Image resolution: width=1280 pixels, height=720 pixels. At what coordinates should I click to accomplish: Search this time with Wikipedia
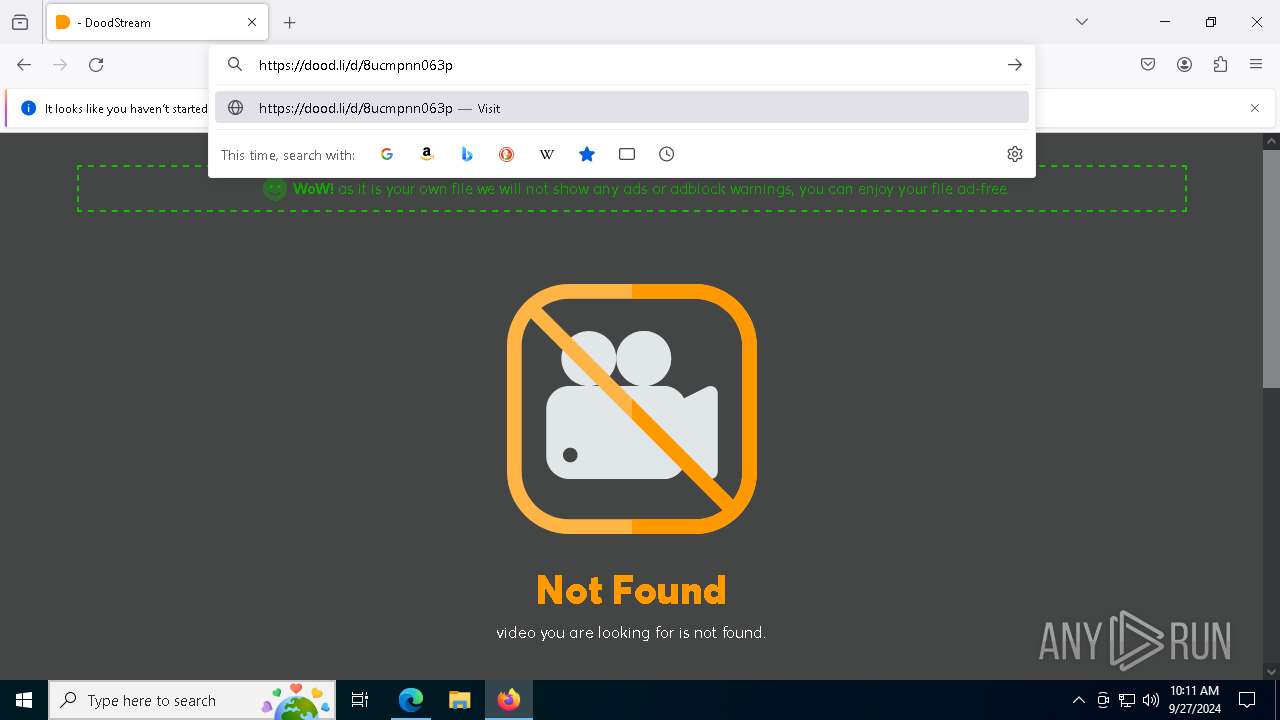(547, 154)
